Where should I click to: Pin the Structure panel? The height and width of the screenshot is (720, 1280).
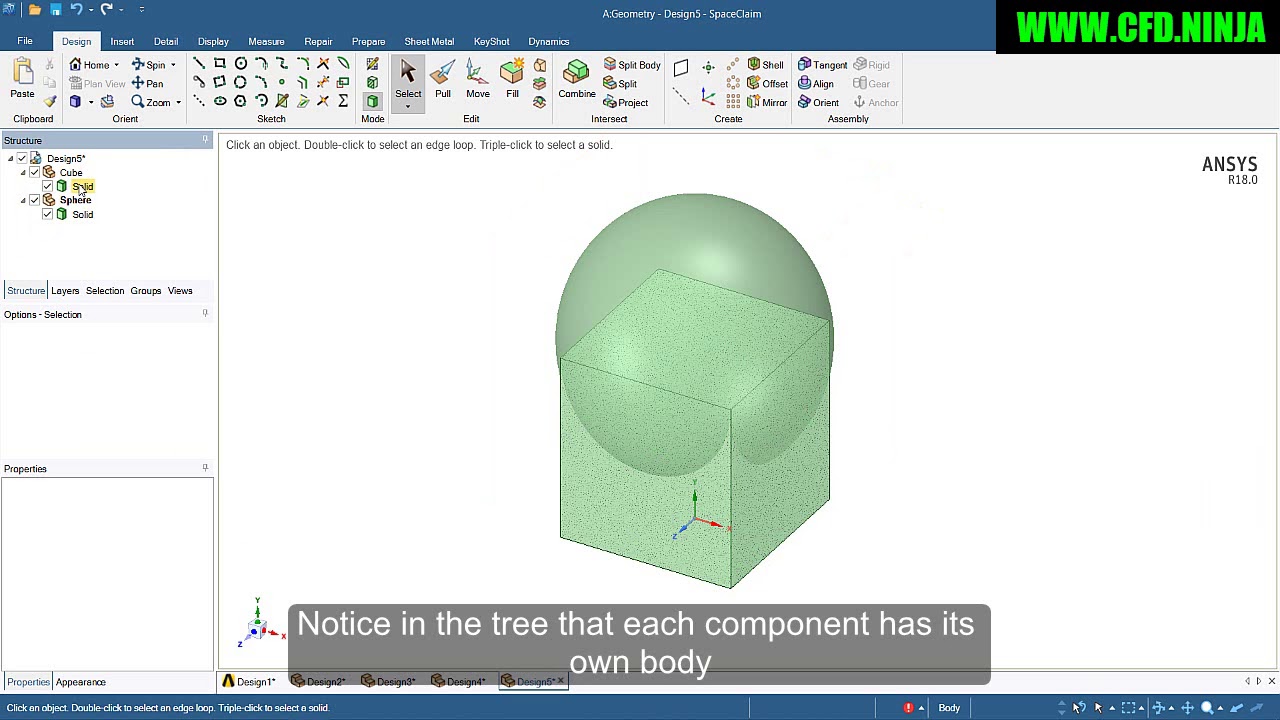tap(205, 140)
